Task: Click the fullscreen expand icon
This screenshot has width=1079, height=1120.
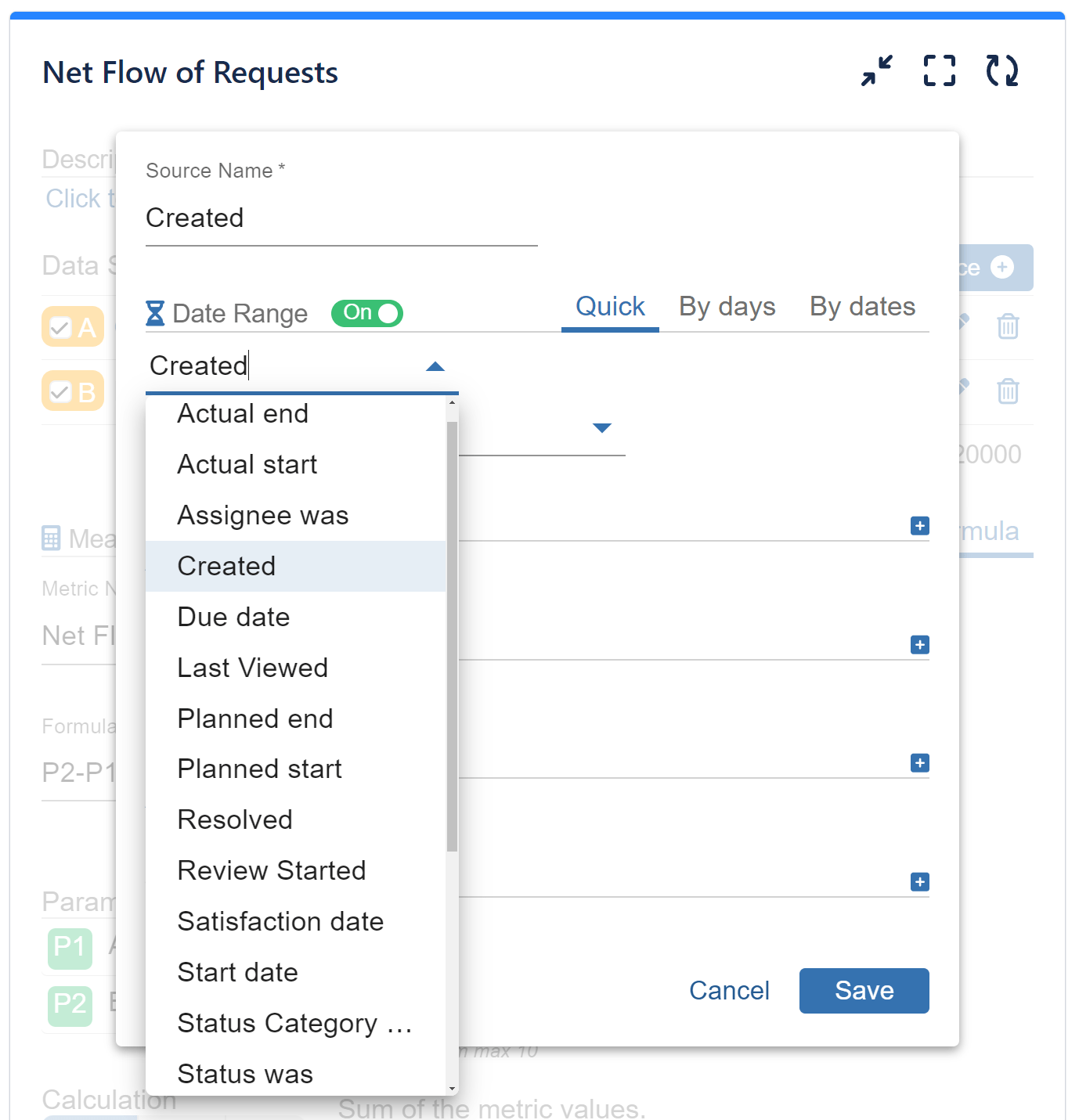Action: 939,71
